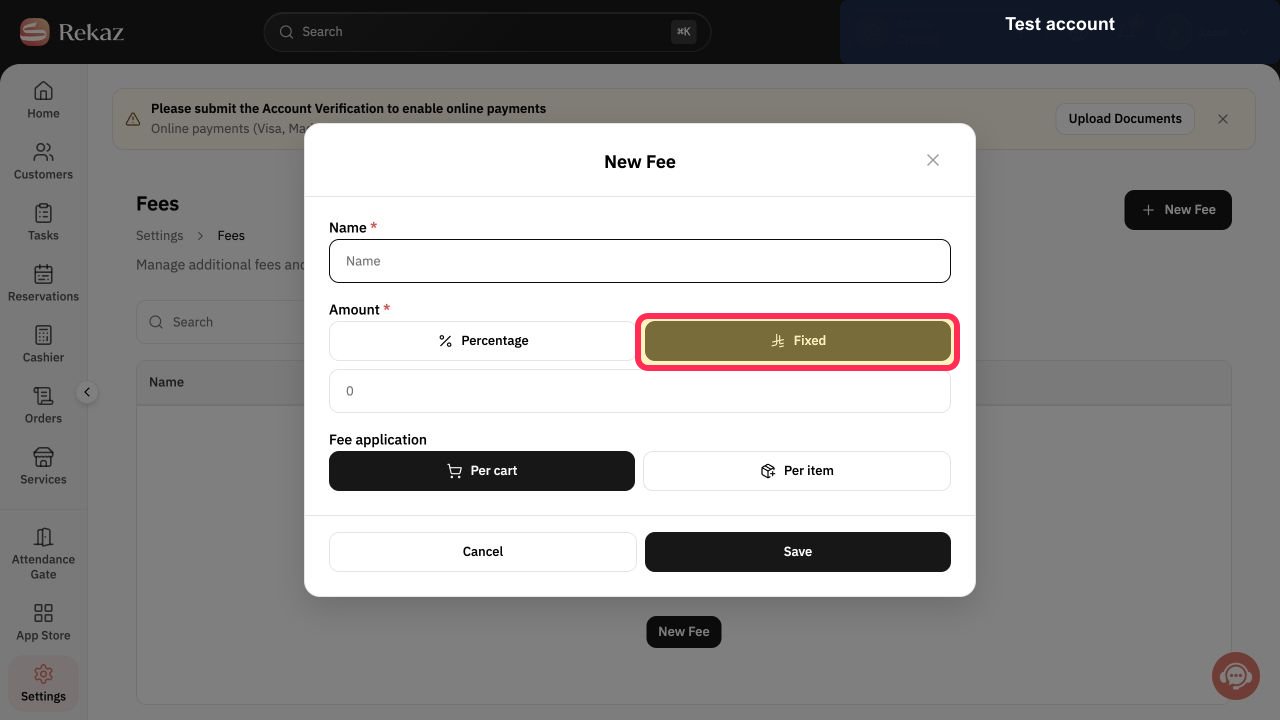
Task: Open Settings in the sidebar
Action: coord(43,684)
